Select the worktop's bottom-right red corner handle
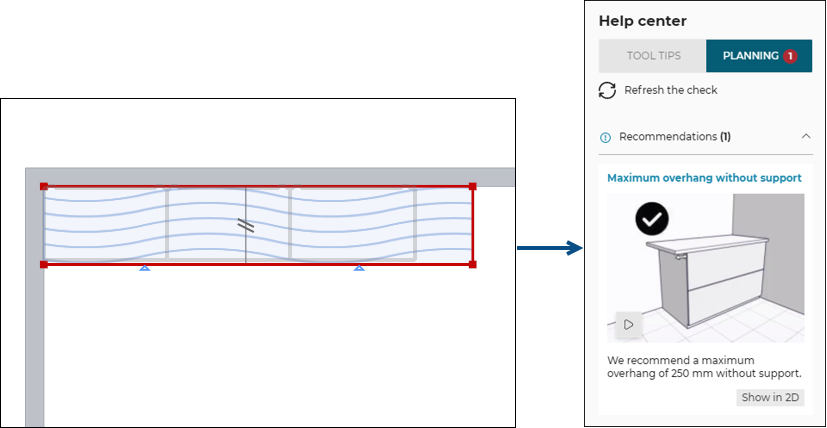The image size is (827, 428). pos(473,264)
